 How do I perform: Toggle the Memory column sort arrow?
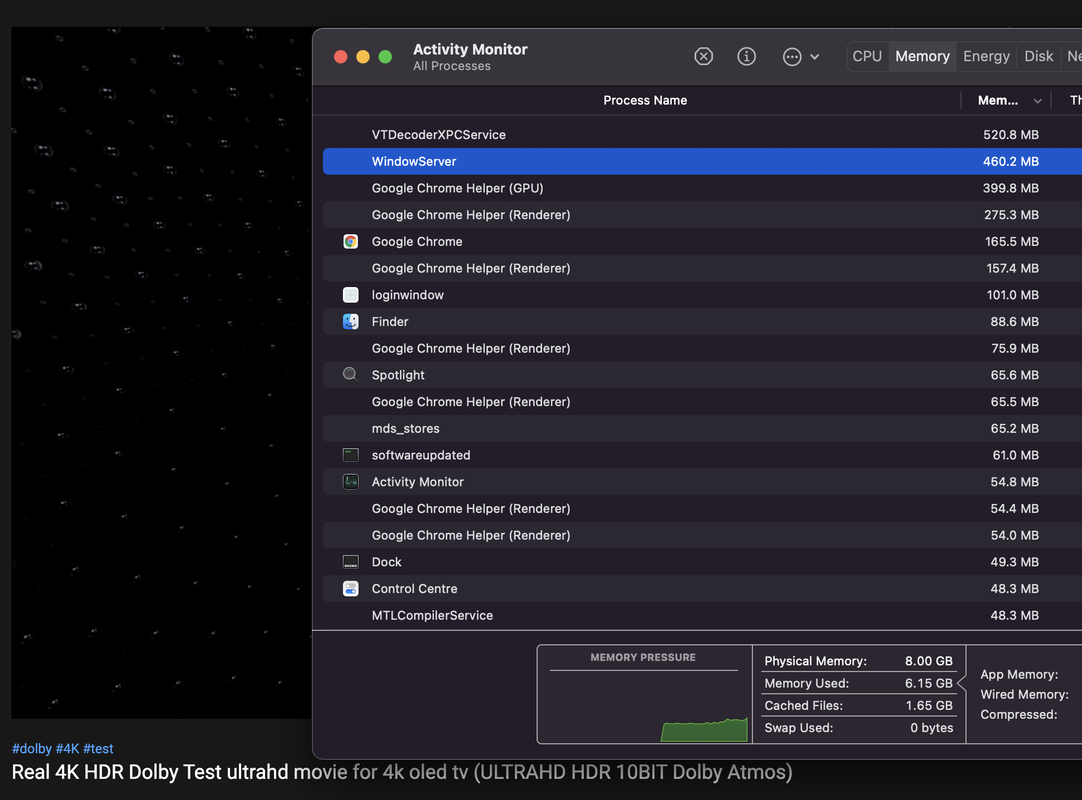tap(1036, 101)
